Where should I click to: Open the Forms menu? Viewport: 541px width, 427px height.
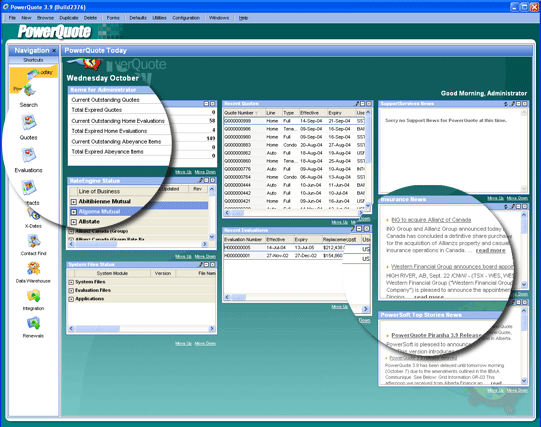[x=113, y=18]
